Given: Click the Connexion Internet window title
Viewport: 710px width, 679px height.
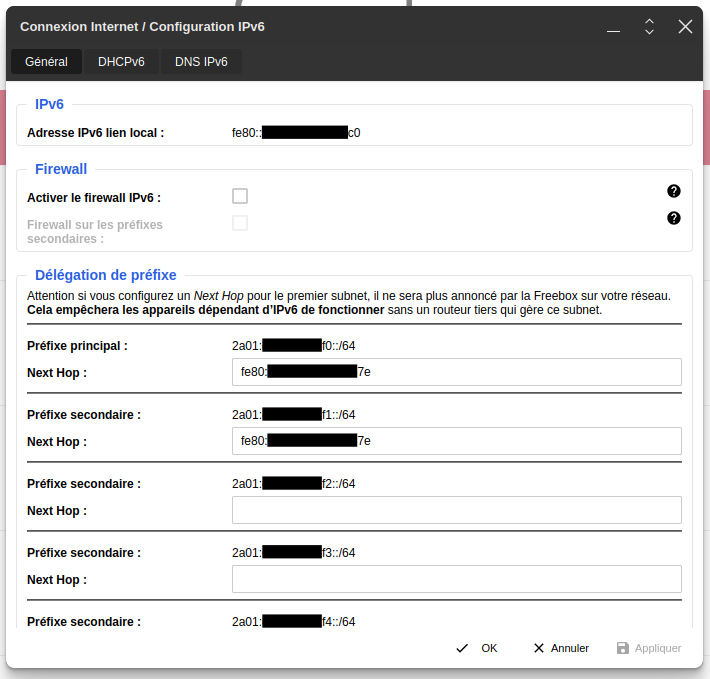Looking at the screenshot, I should point(143,27).
